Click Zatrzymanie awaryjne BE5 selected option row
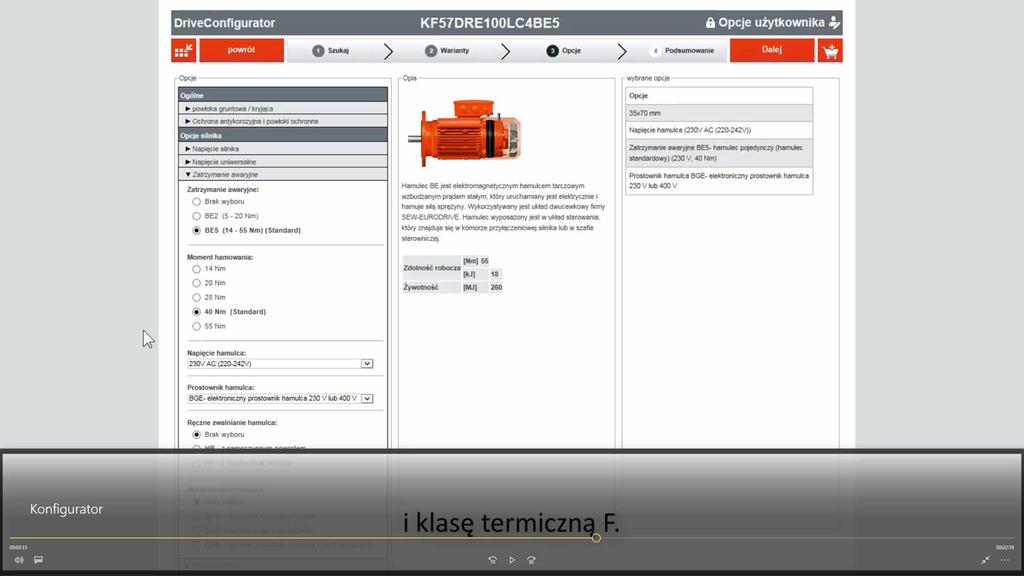Screen dimensions: 1024x576 coord(719,153)
